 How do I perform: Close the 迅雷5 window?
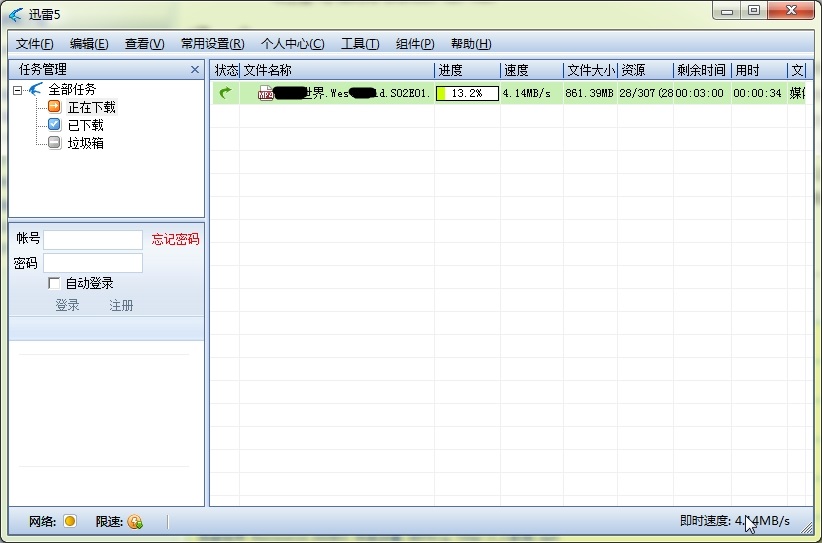click(791, 11)
